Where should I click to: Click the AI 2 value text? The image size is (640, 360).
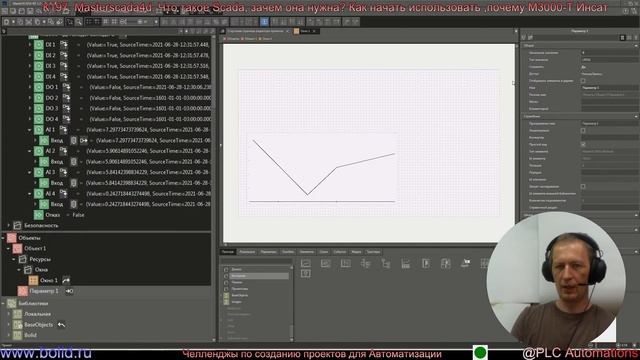pyautogui.click(x=149, y=151)
